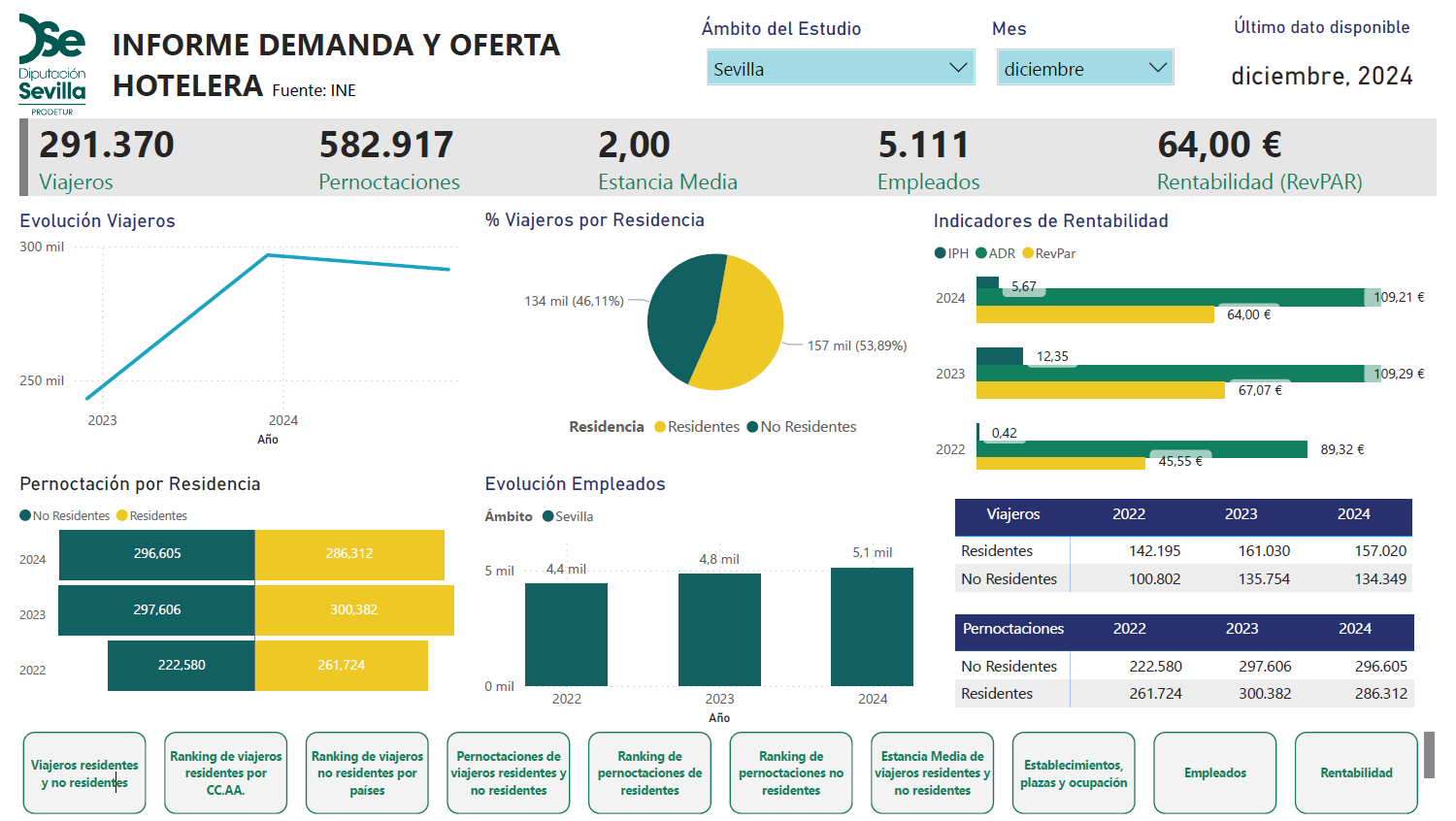Click the IPH legend marker
Viewport: 1456px width, 821px height.
940,253
